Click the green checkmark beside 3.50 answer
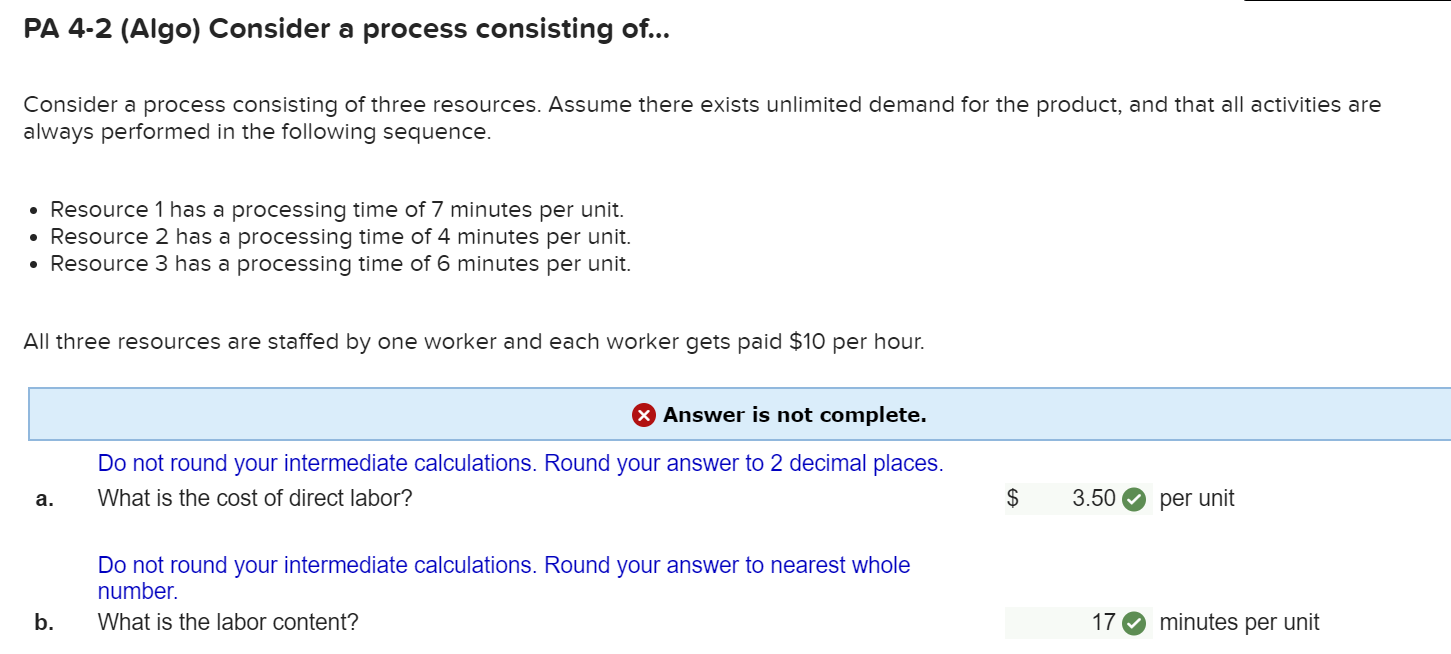1451x654 pixels. point(1134,498)
